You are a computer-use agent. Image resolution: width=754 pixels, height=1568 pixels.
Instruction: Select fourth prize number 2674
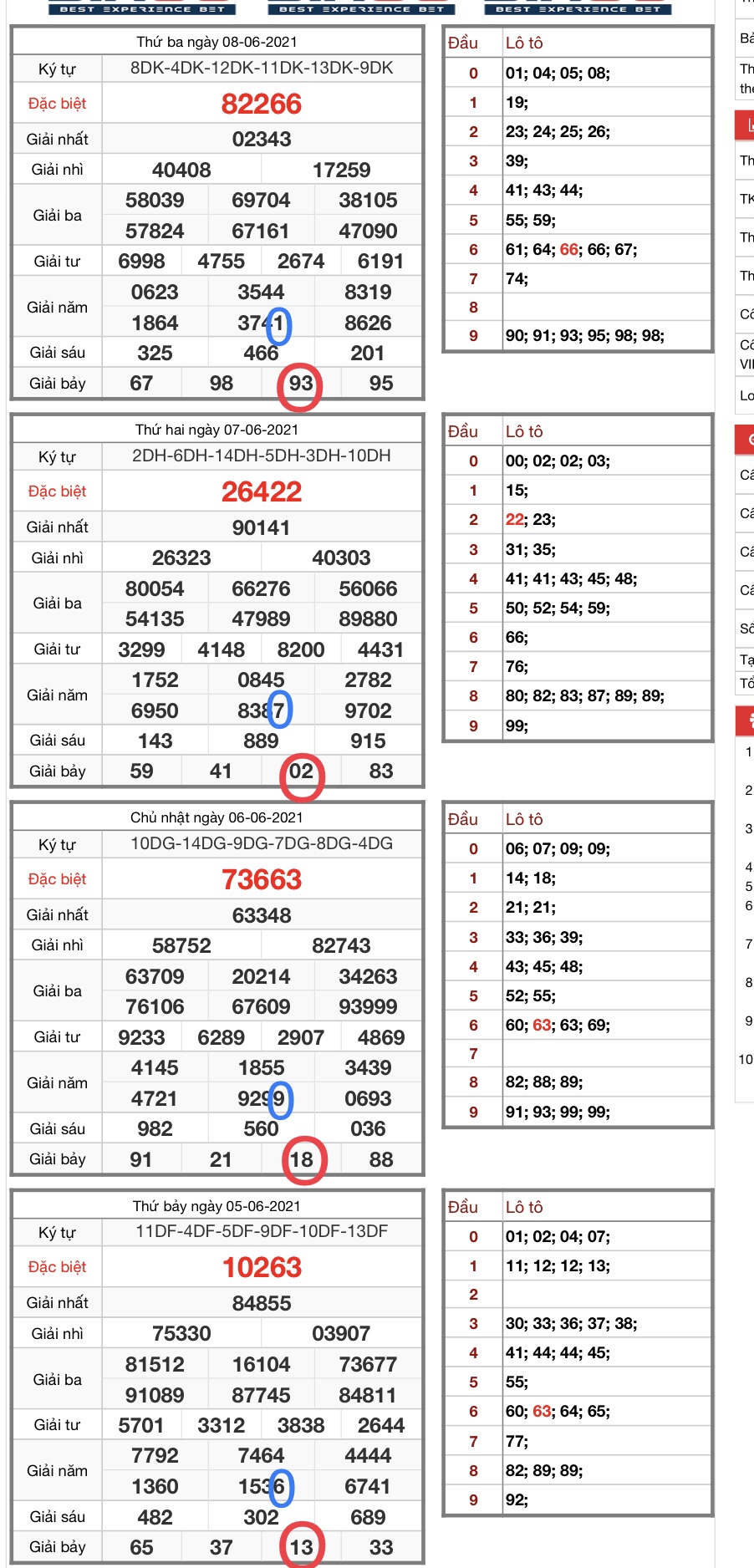(x=301, y=261)
